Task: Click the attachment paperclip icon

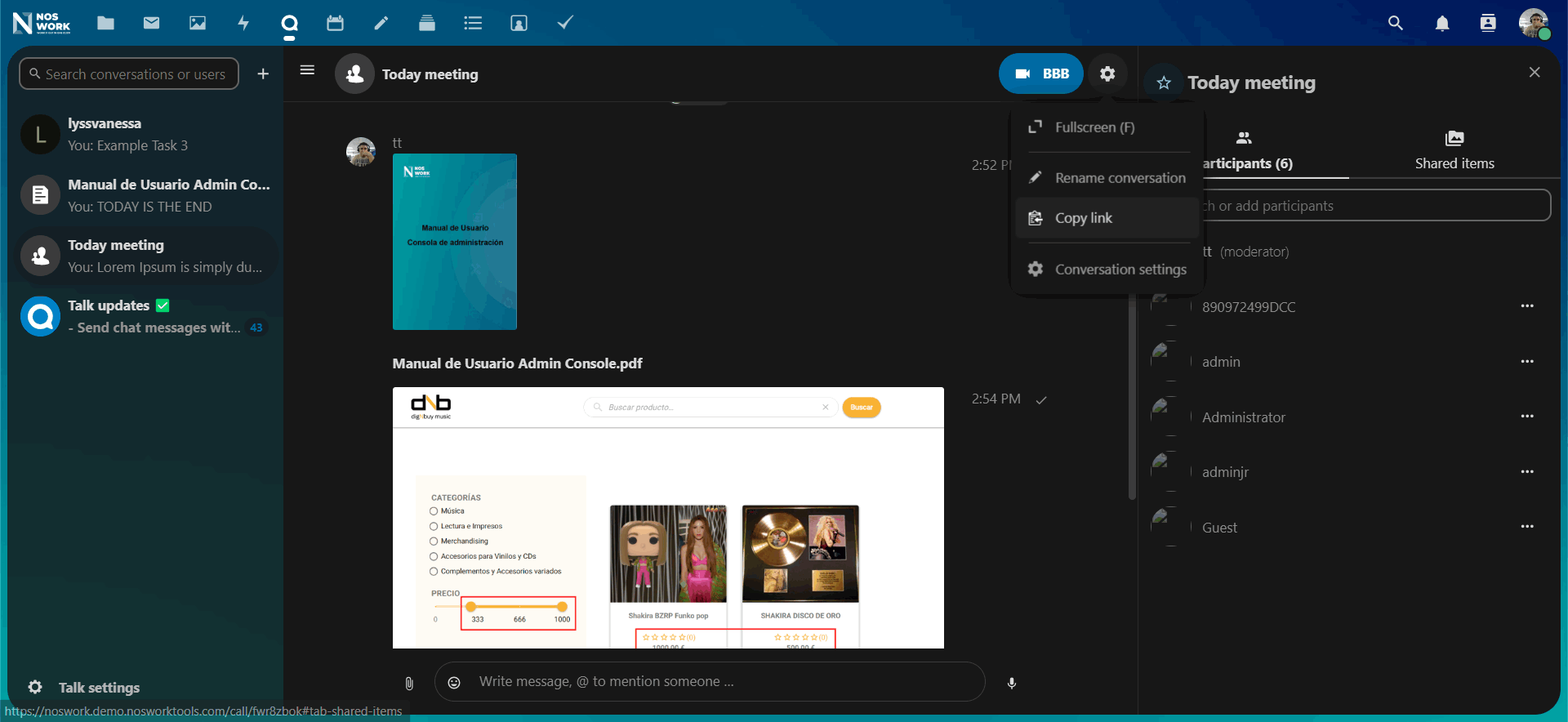Action: click(x=409, y=683)
